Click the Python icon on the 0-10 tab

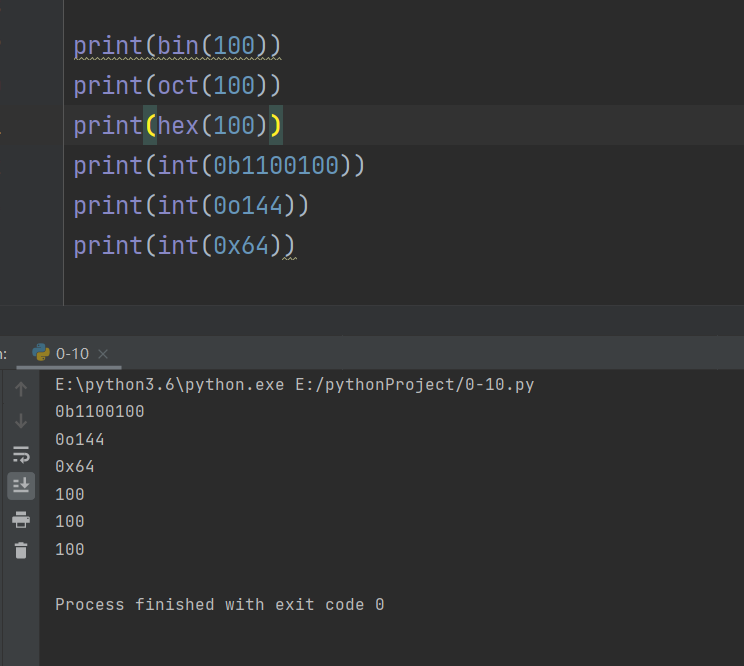point(41,352)
